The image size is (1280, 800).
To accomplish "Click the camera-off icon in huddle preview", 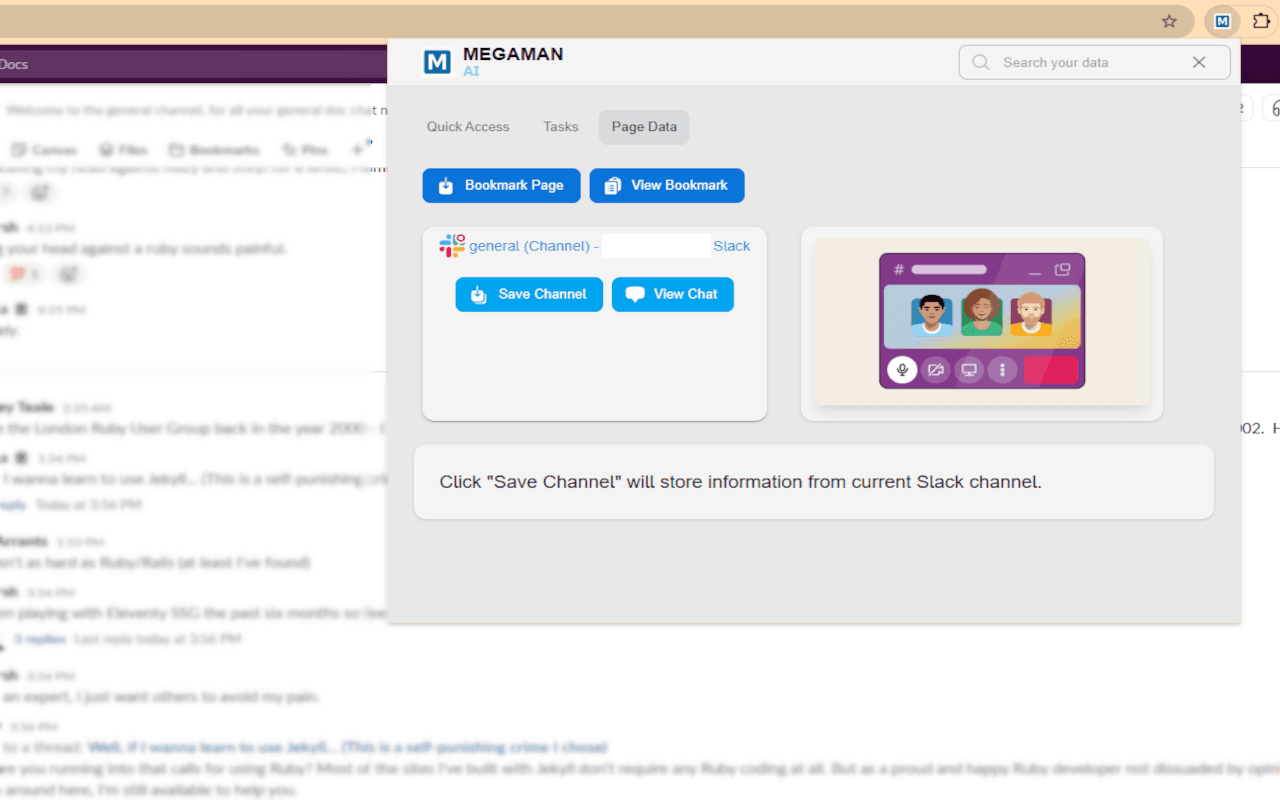I will click(x=935, y=370).
